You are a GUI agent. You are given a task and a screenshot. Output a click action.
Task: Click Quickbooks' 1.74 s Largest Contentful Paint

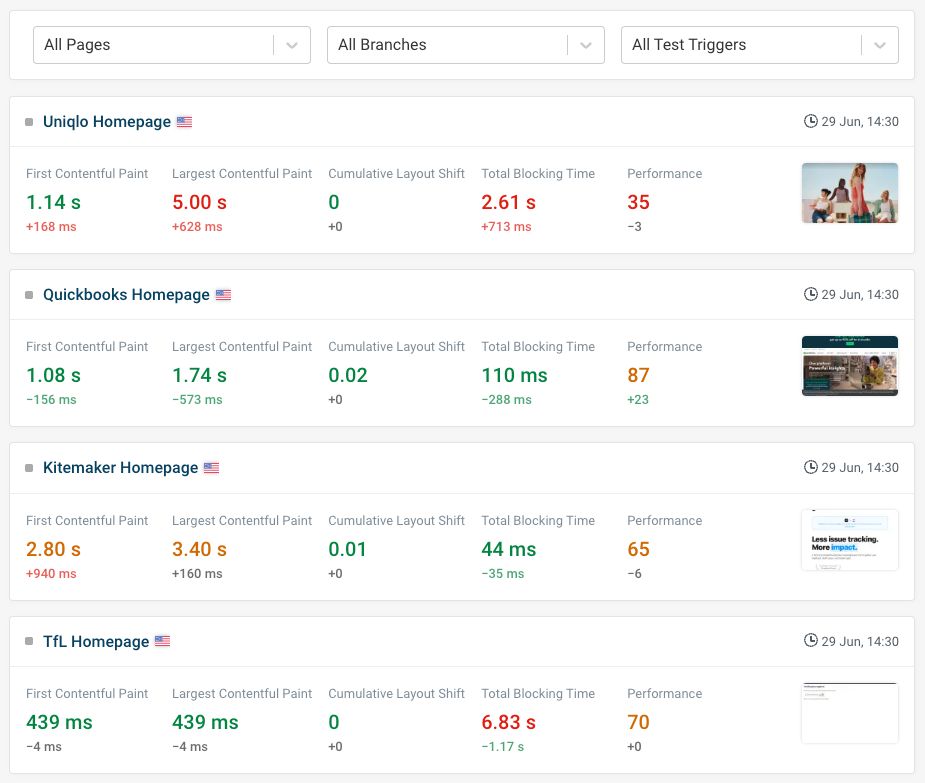coord(199,375)
